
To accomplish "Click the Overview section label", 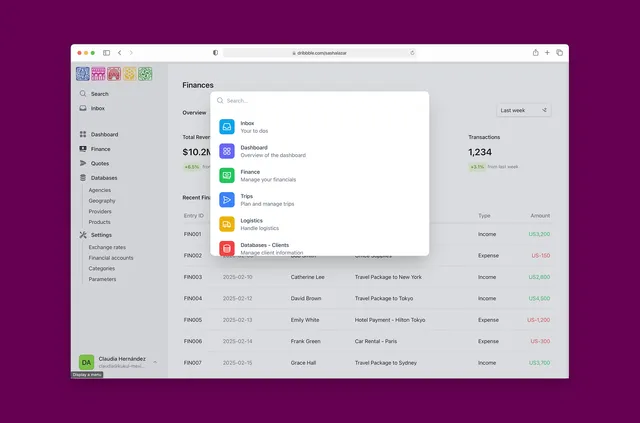I will 194,113.
